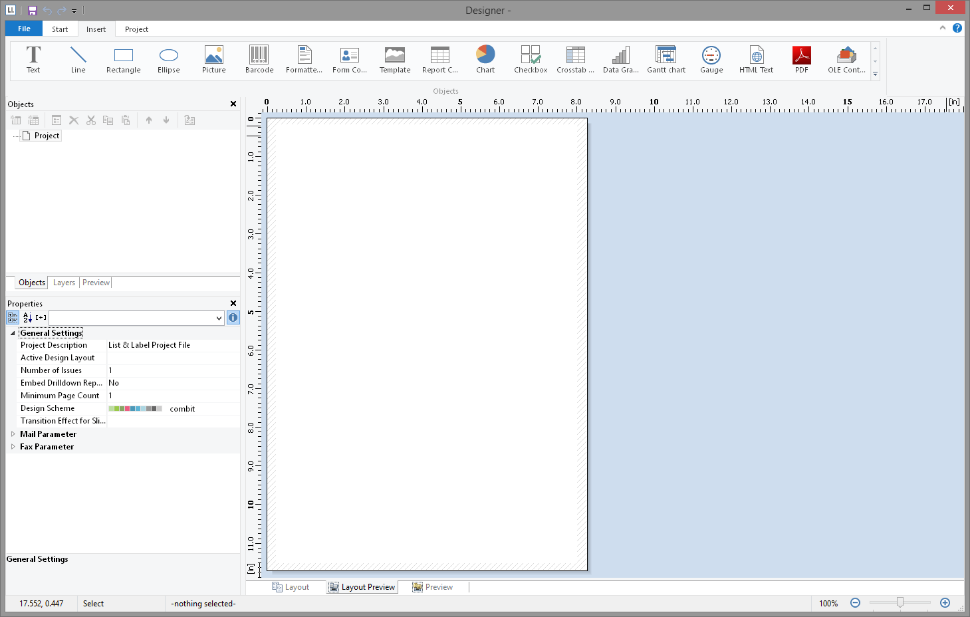Open the Properties object selector dropdown

(x=218, y=318)
